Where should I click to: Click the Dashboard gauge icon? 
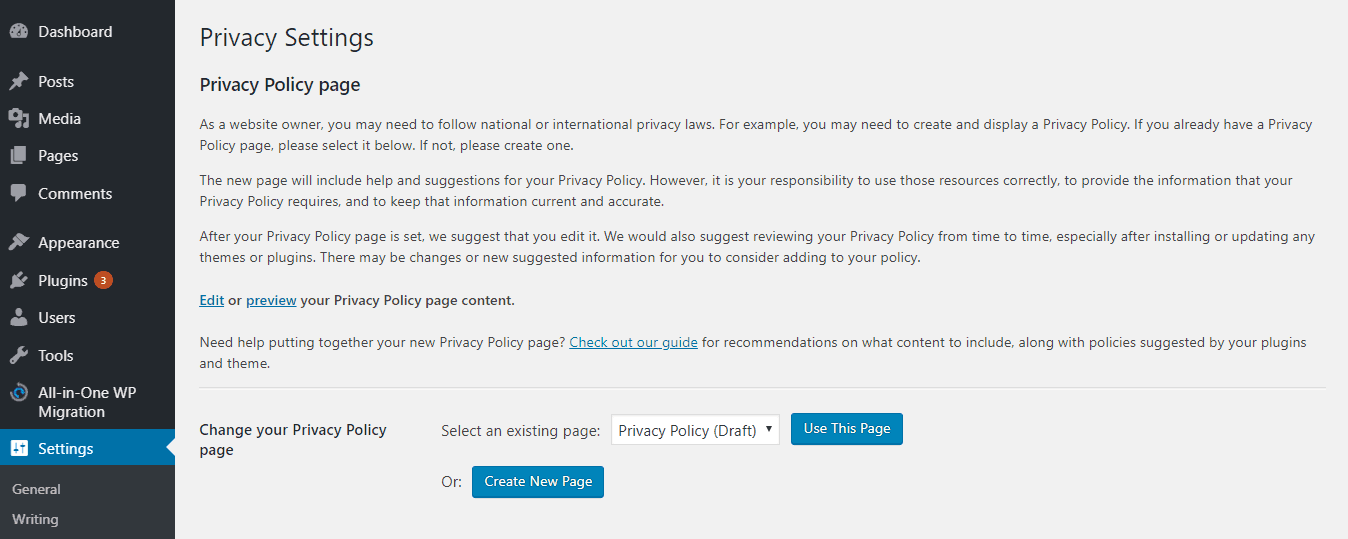point(19,31)
